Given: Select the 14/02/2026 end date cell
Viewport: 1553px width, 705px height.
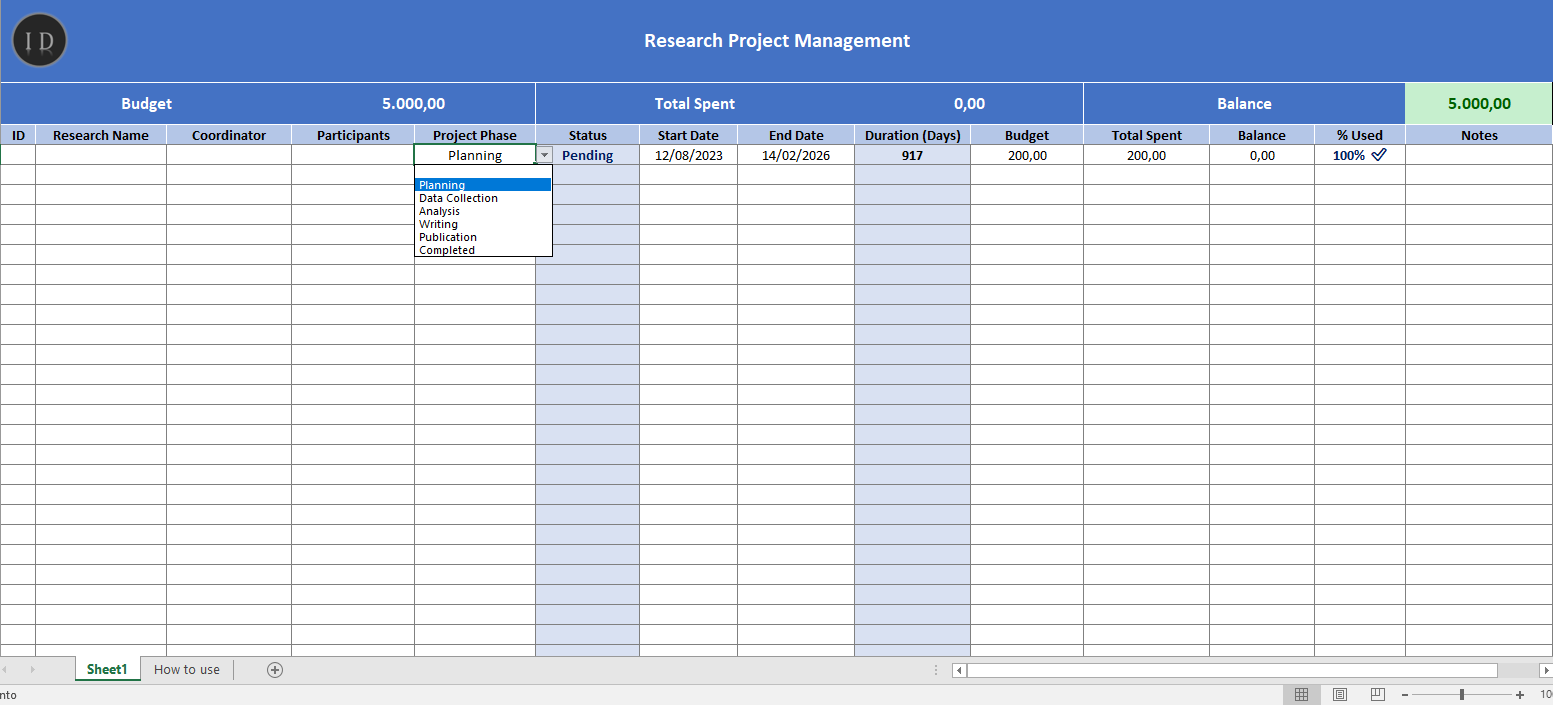Looking at the screenshot, I should click(796, 155).
